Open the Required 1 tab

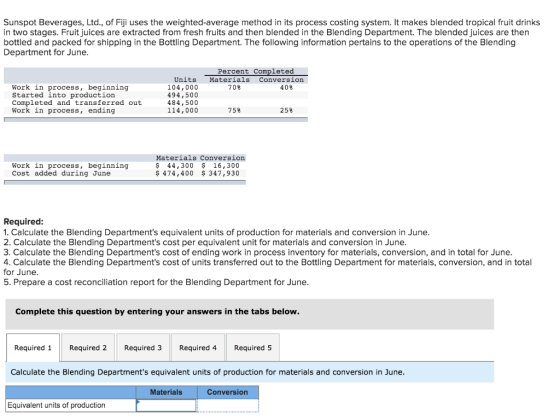pyautogui.click(x=33, y=348)
